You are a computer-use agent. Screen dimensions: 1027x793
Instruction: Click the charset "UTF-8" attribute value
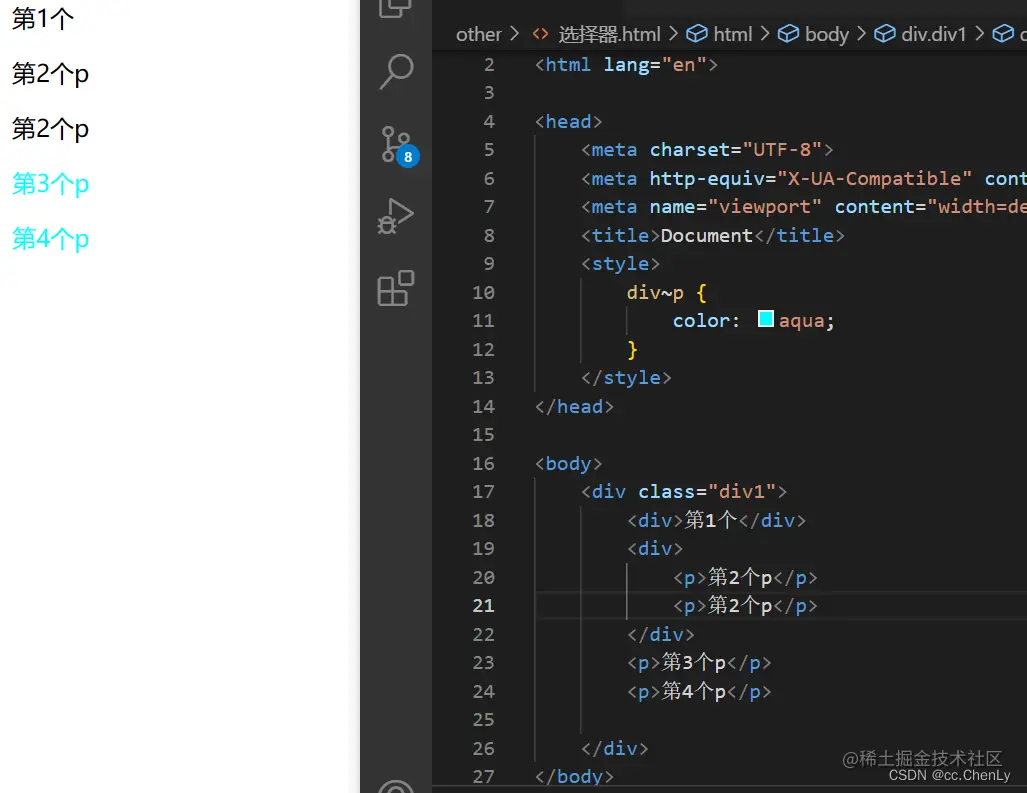coord(782,150)
